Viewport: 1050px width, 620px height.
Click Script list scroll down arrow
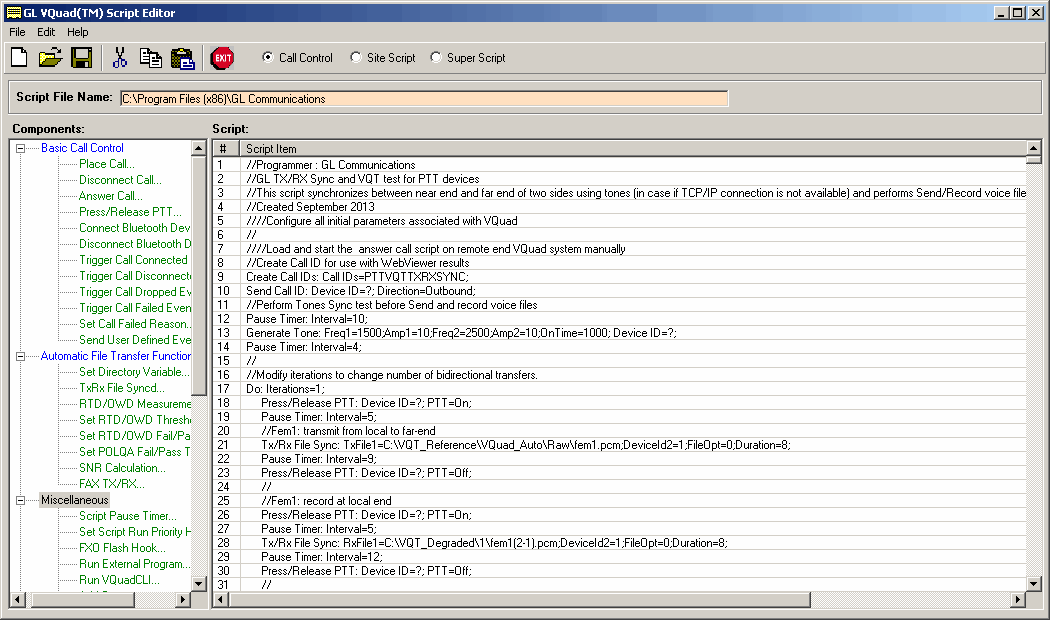click(1033, 584)
